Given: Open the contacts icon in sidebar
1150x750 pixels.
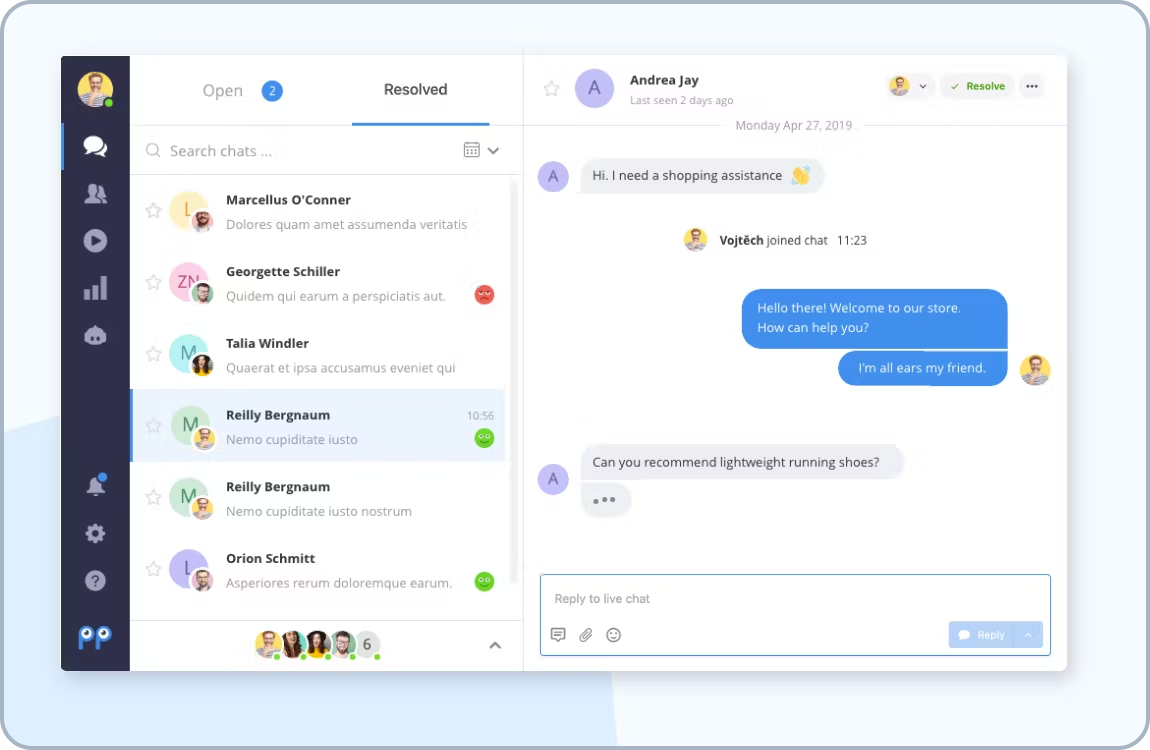Looking at the screenshot, I should (95, 194).
